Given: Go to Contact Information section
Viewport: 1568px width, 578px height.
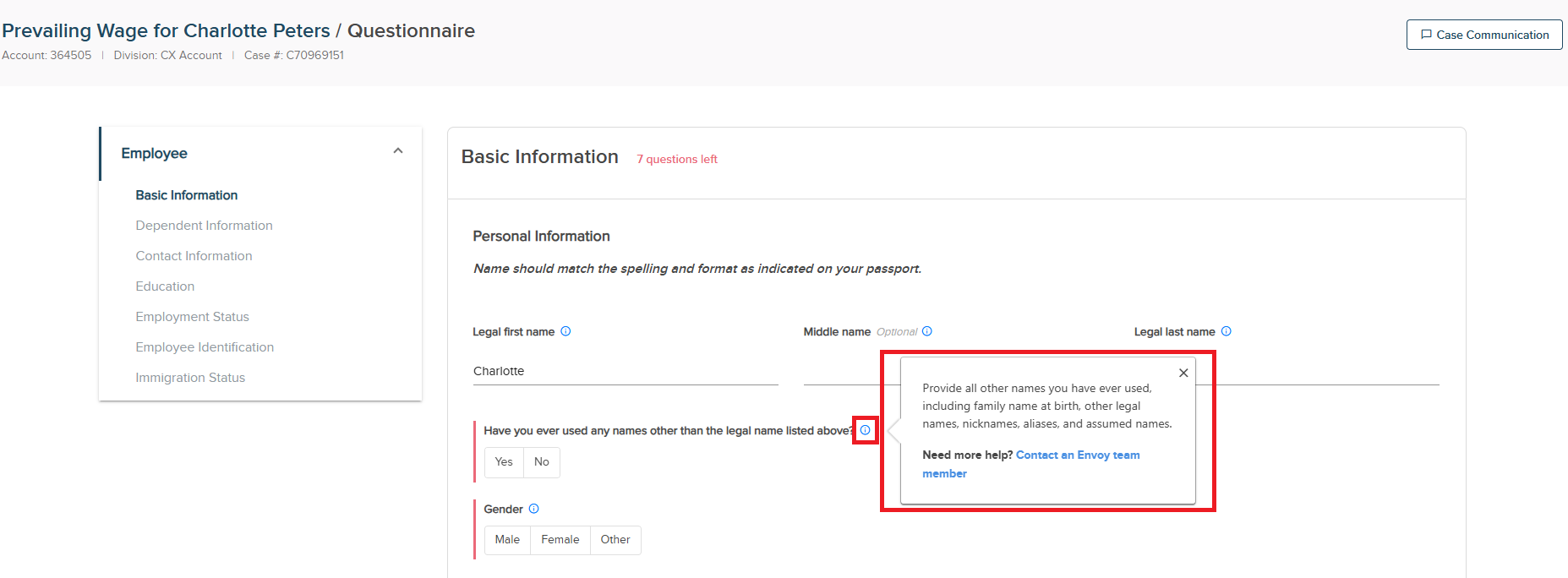Looking at the screenshot, I should pos(194,256).
